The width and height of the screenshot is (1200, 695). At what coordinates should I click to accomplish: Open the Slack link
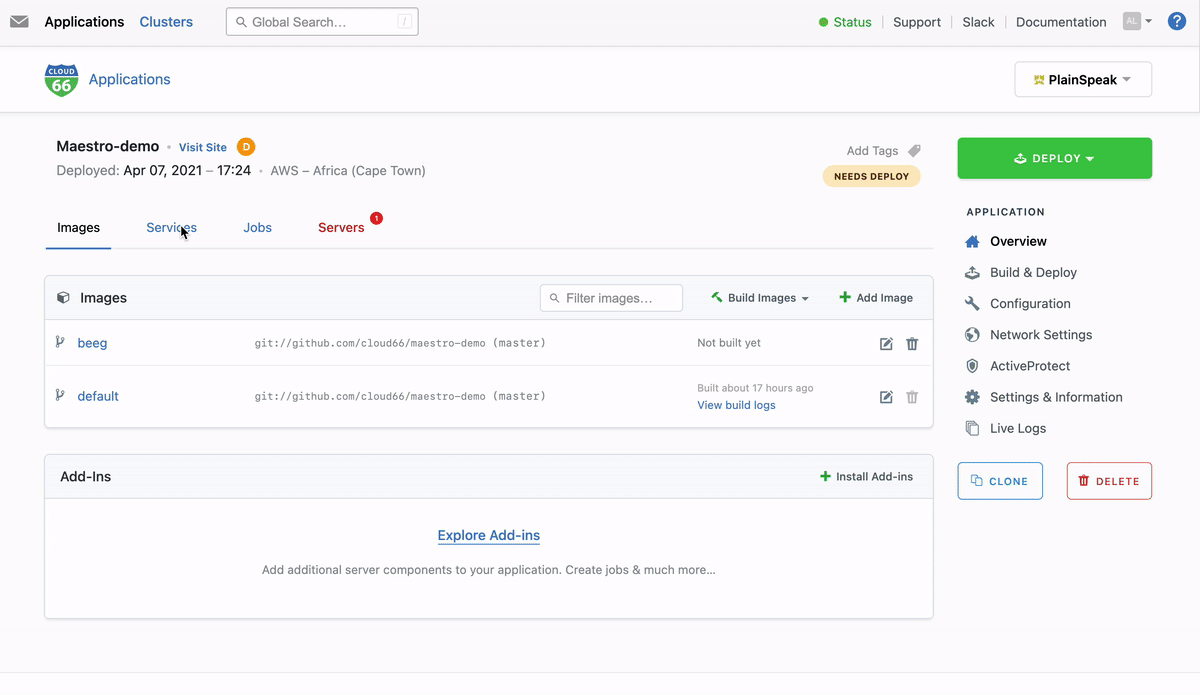pyautogui.click(x=978, y=22)
